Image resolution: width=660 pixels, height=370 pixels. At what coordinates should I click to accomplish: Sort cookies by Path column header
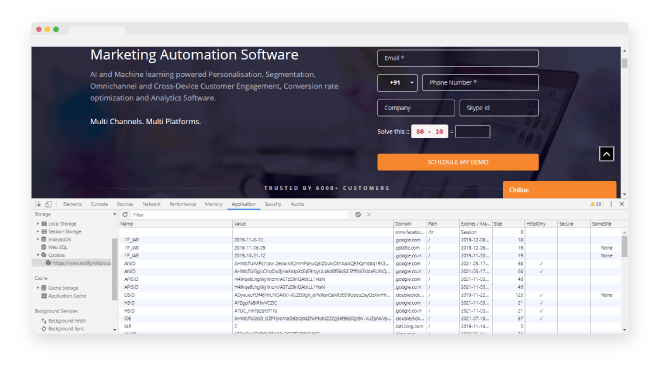coord(443,224)
